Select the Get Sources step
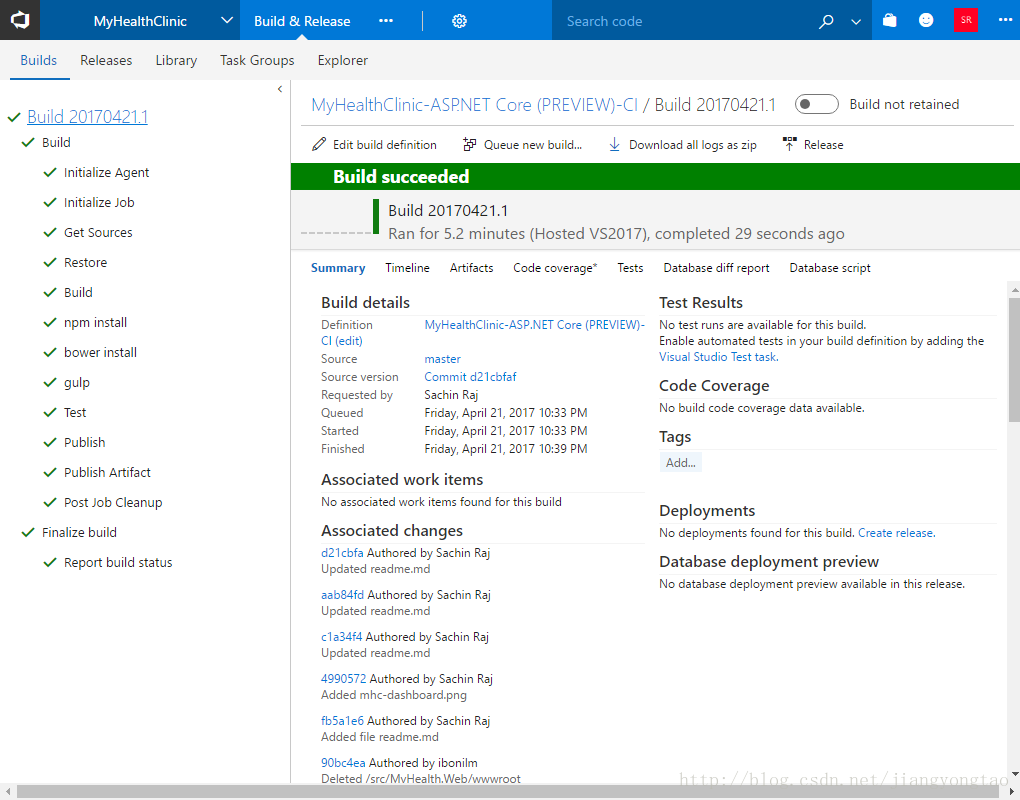1020x800 pixels. 98,232
